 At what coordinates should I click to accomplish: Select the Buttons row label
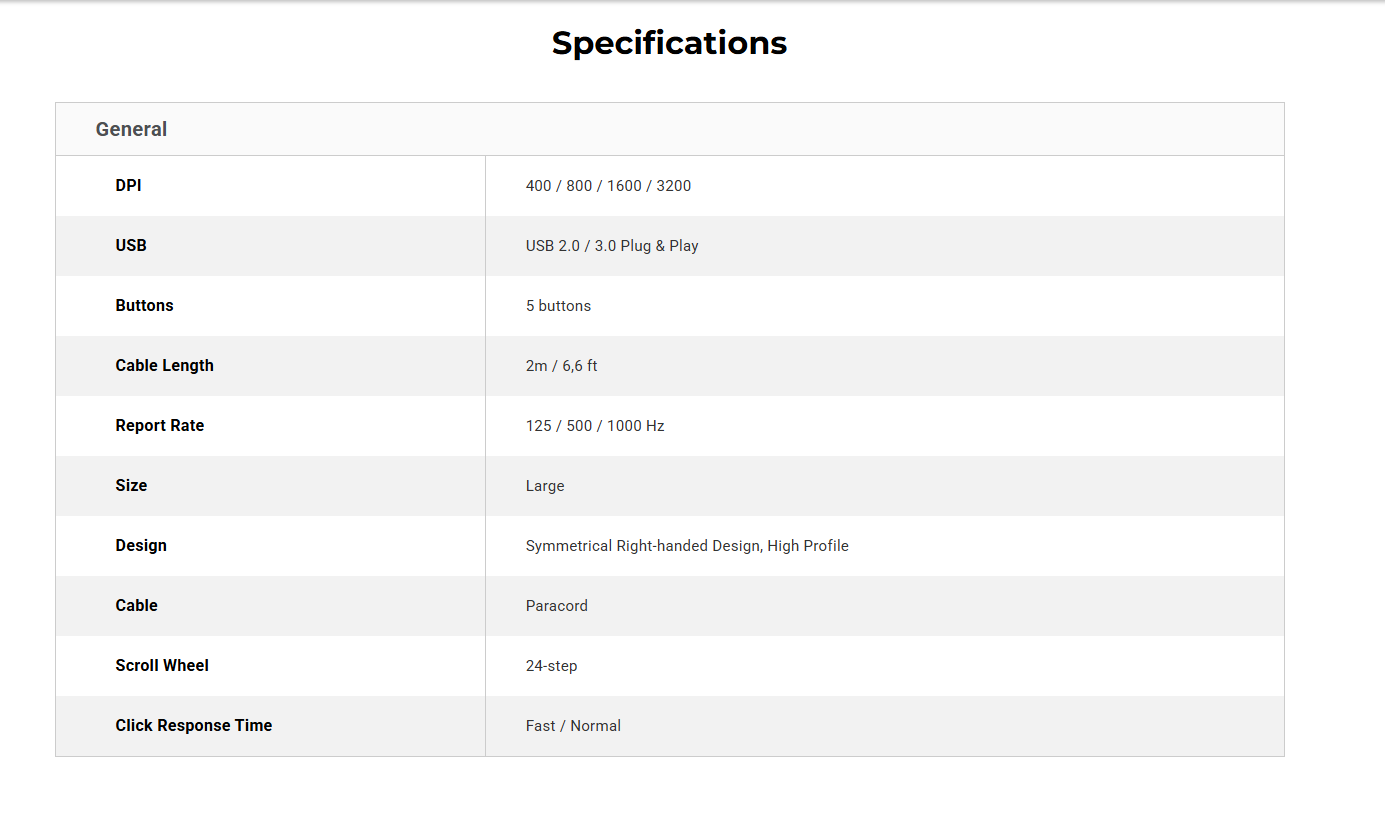[x=144, y=305]
